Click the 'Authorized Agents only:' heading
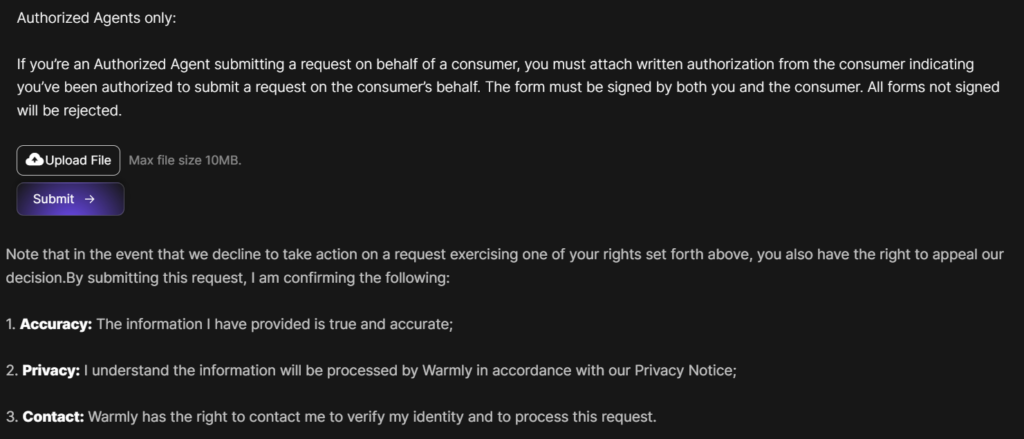The height and width of the screenshot is (439, 1024). tap(96, 18)
